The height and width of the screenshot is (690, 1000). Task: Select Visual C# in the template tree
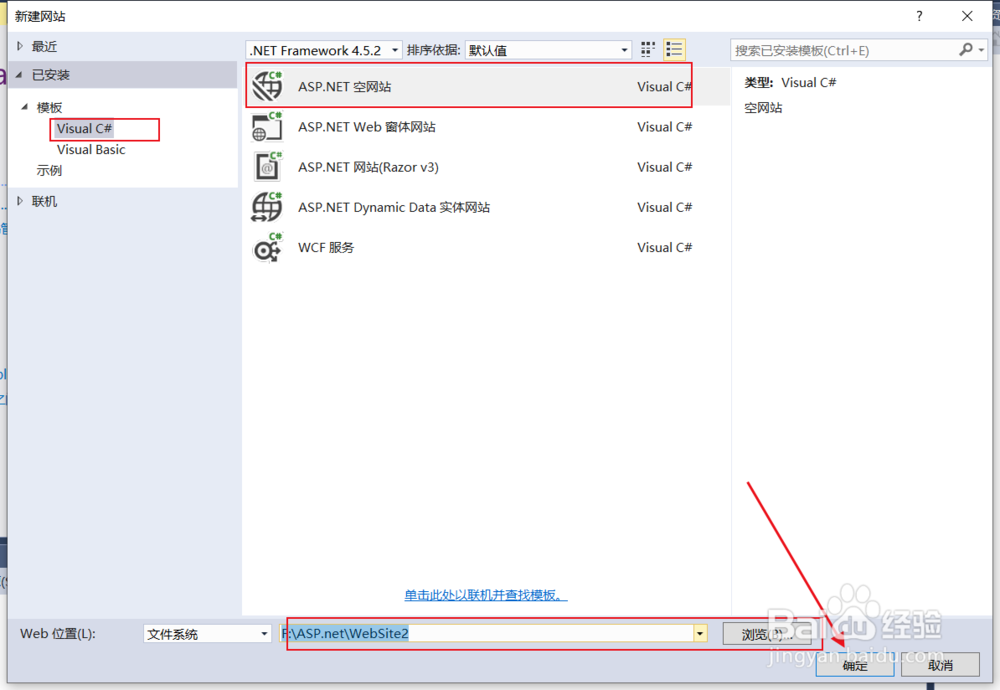coord(84,128)
